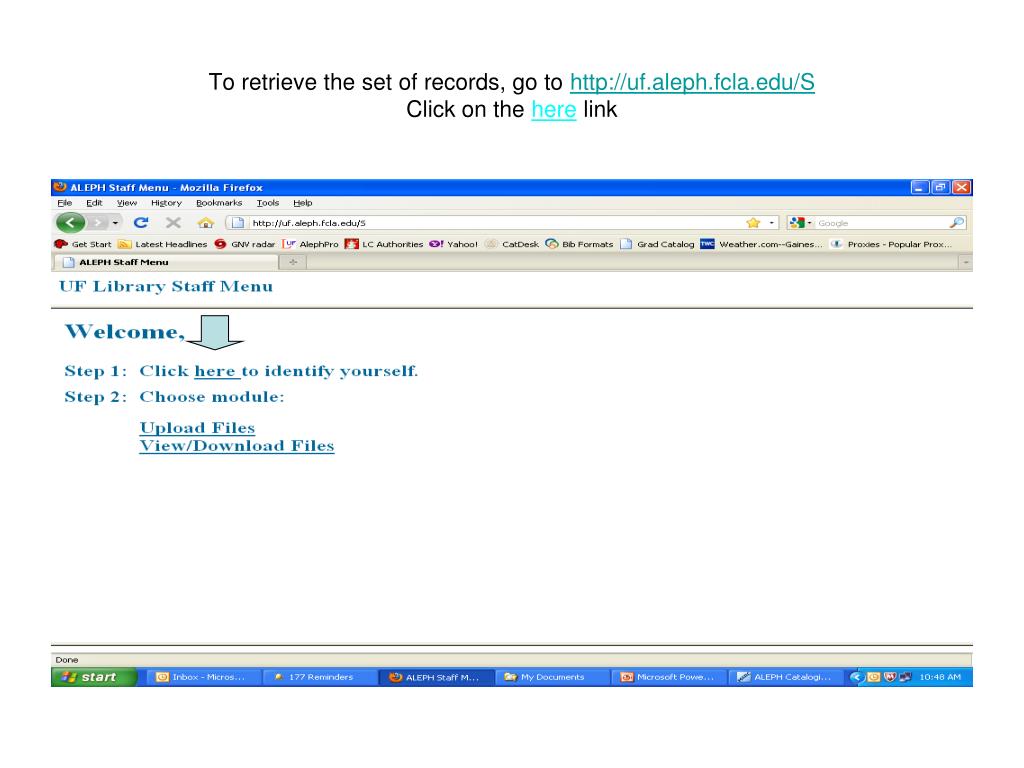Open the address bar history dropdown
The width and height of the screenshot is (1024, 768).
(771, 223)
